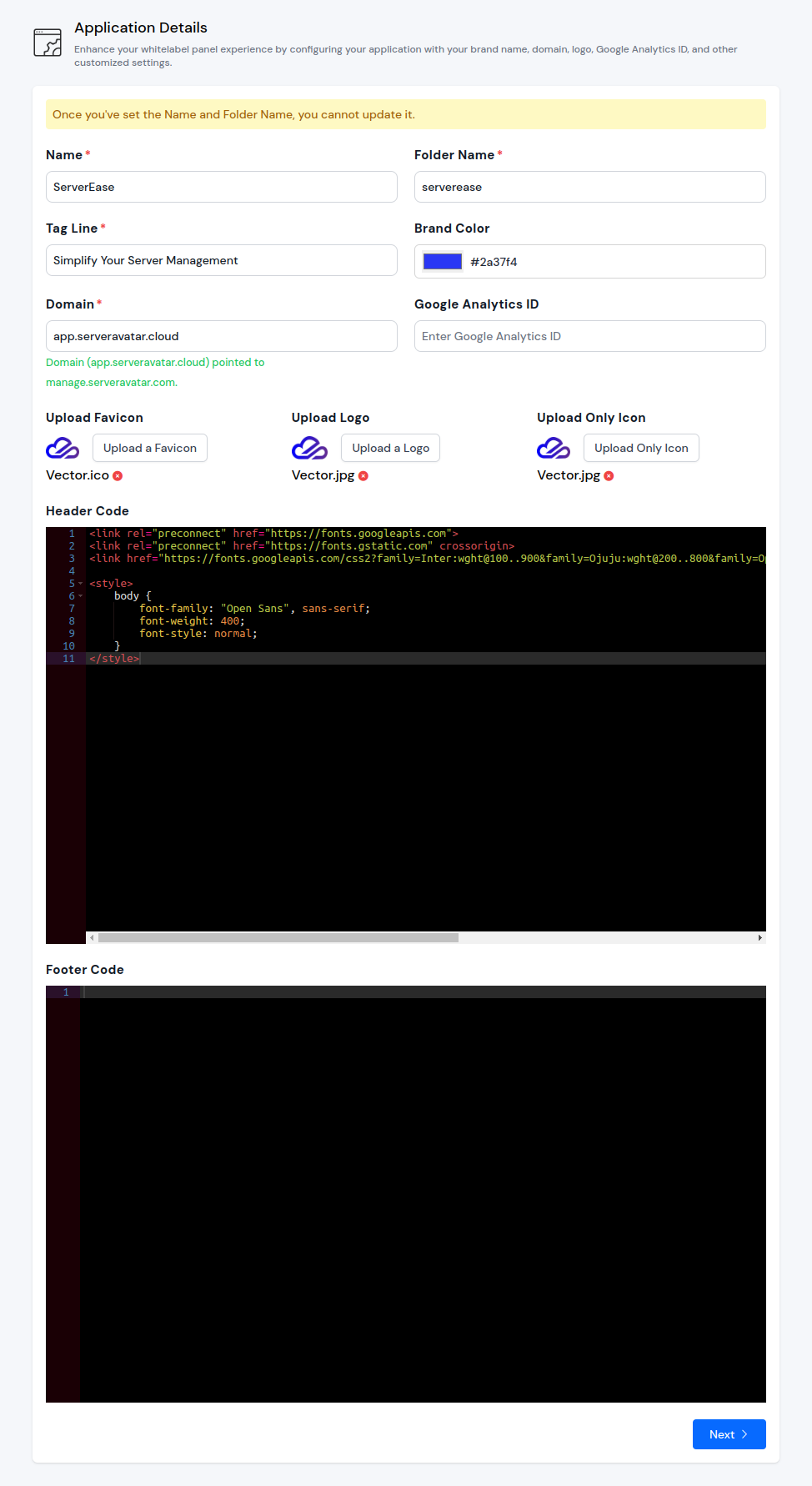812x1486 pixels.
Task: Click the Upload a Logo button
Action: 390,448
